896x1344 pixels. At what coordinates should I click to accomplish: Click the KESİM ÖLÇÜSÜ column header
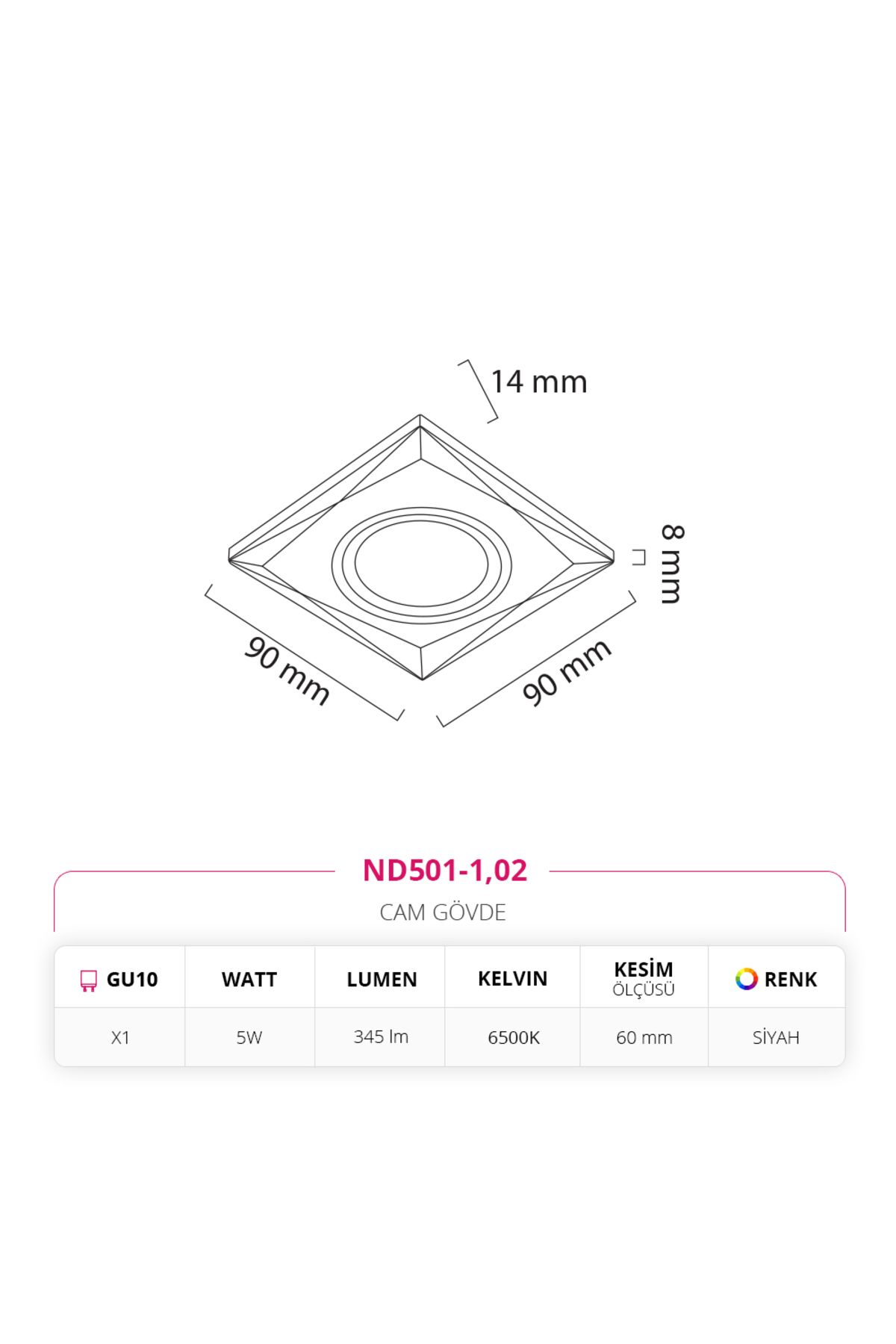pyautogui.click(x=644, y=979)
